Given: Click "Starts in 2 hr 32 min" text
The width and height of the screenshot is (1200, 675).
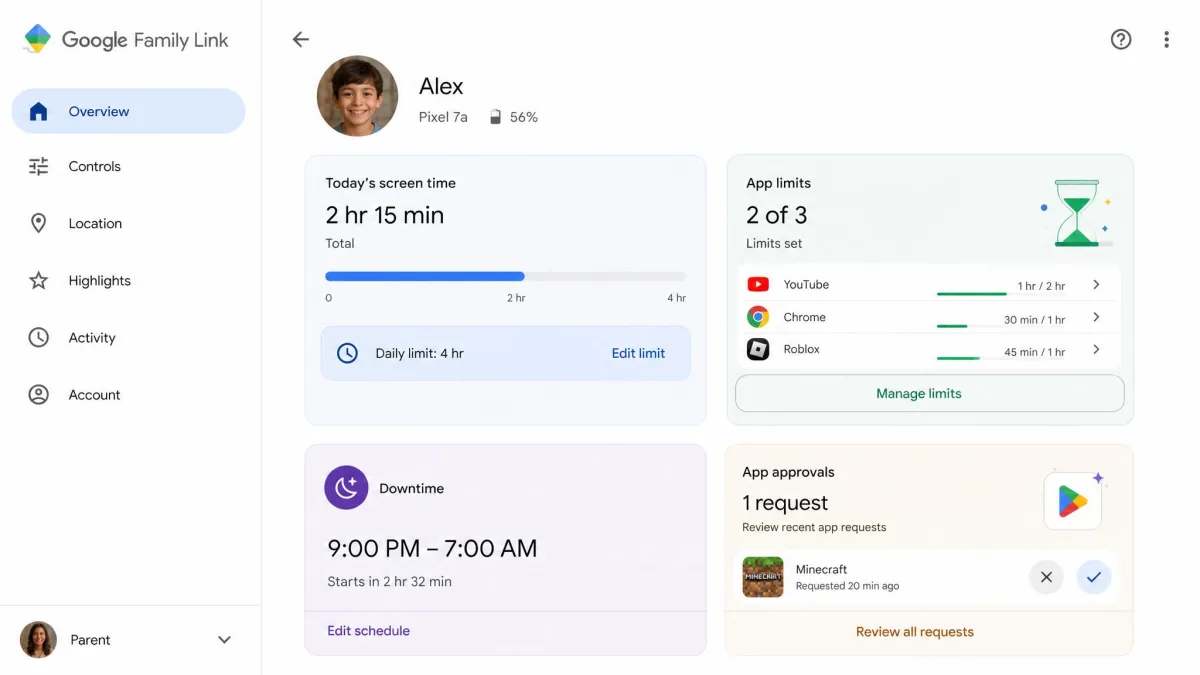Looking at the screenshot, I should pos(389,581).
